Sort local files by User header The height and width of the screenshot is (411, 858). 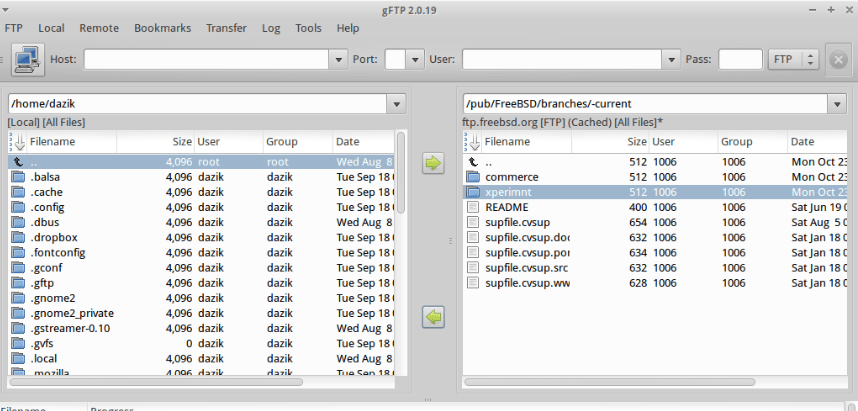point(228,142)
